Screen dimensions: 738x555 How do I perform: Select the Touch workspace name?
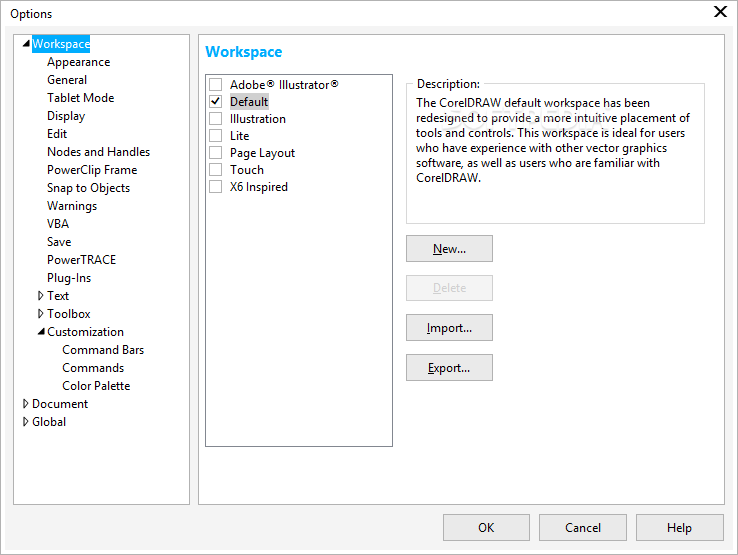[x=247, y=170]
